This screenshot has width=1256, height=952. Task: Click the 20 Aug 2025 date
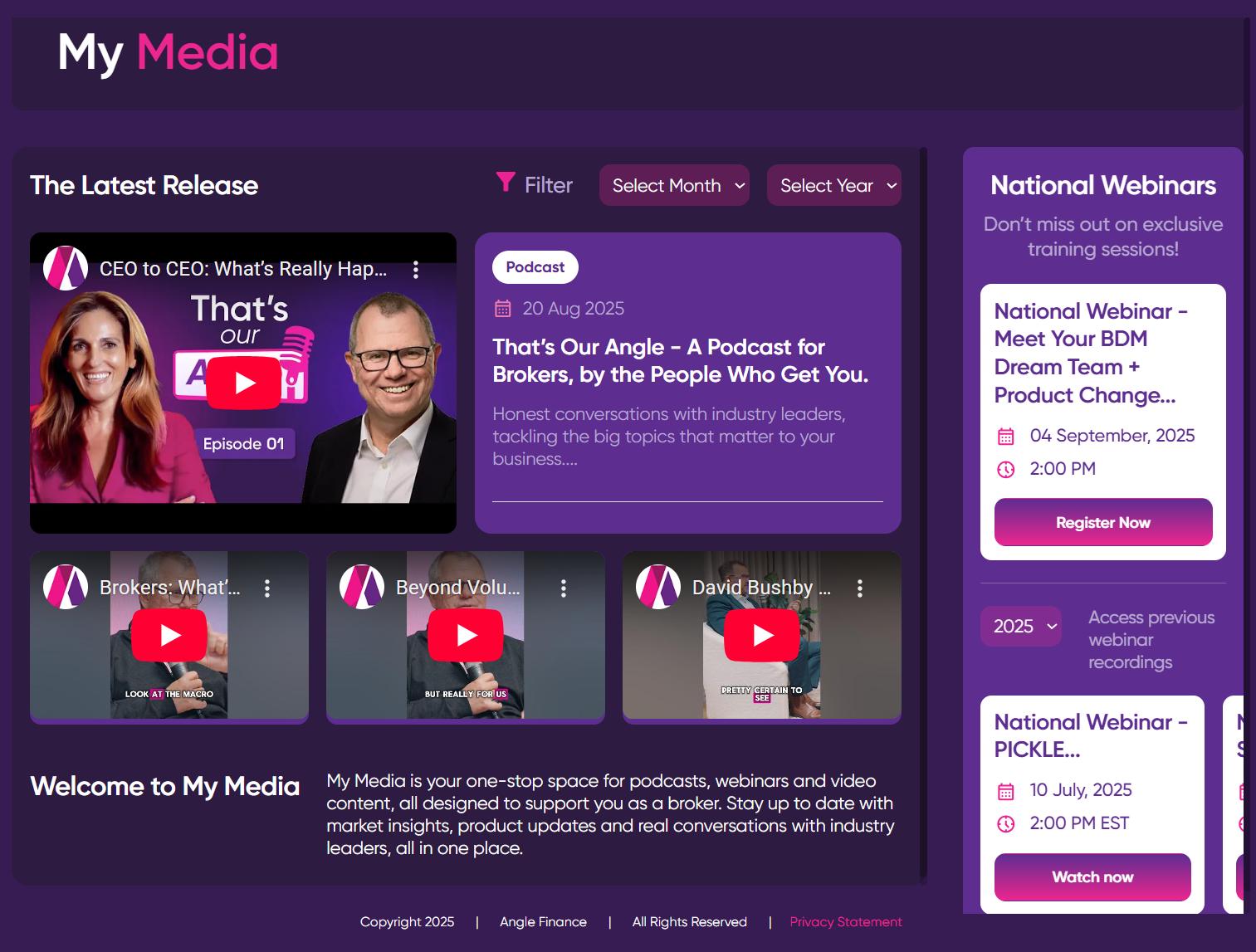[x=574, y=309]
